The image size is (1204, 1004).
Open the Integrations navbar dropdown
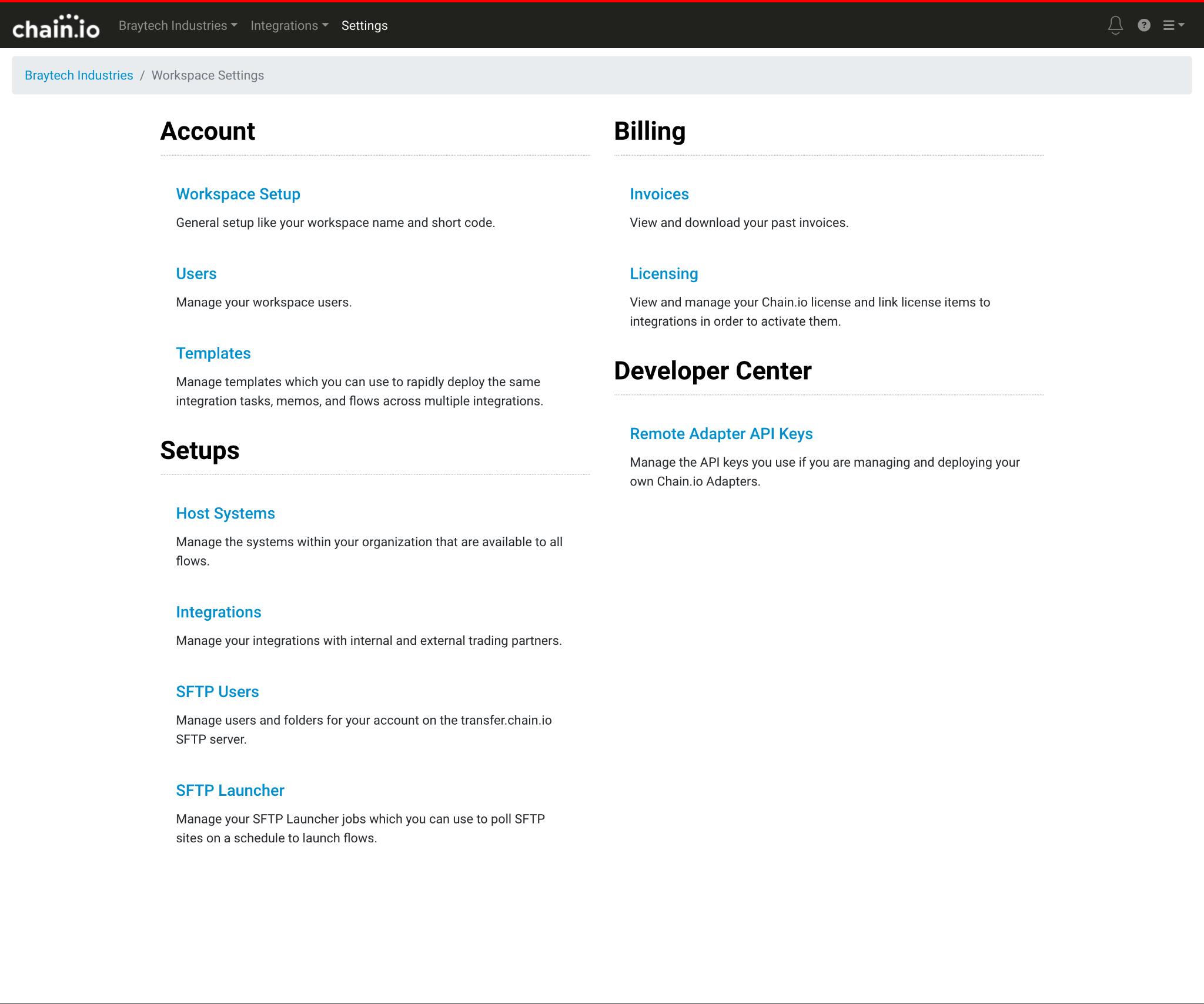[289, 25]
